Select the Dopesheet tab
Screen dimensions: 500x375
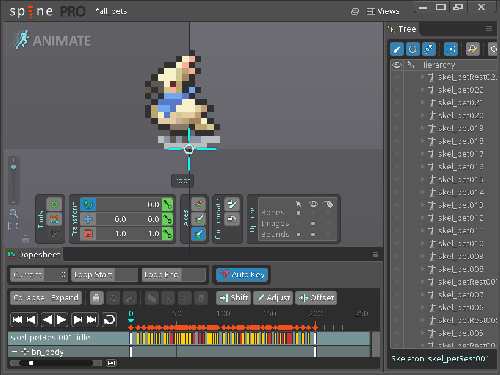click(x=34, y=255)
